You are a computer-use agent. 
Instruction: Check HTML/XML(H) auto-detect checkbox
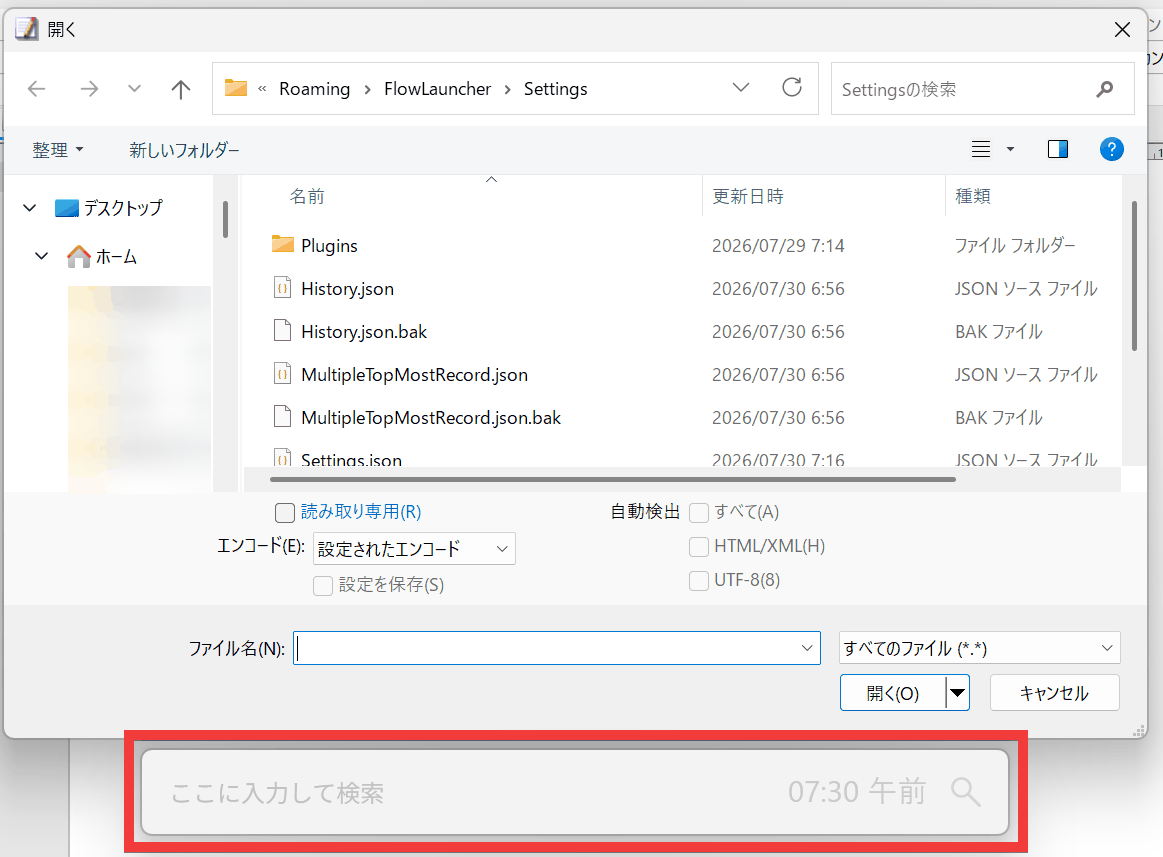tap(699, 547)
